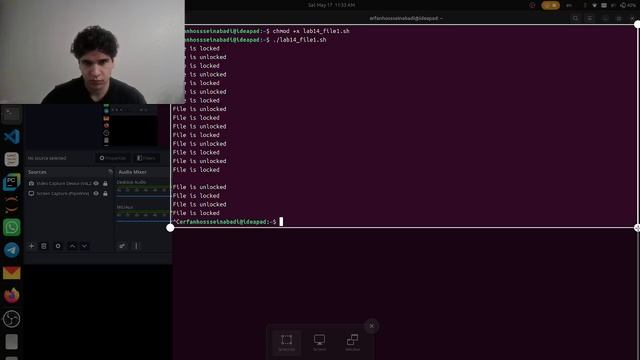Launch WhatsApp from the dock

pyautogui.click(x=11, y=227)
